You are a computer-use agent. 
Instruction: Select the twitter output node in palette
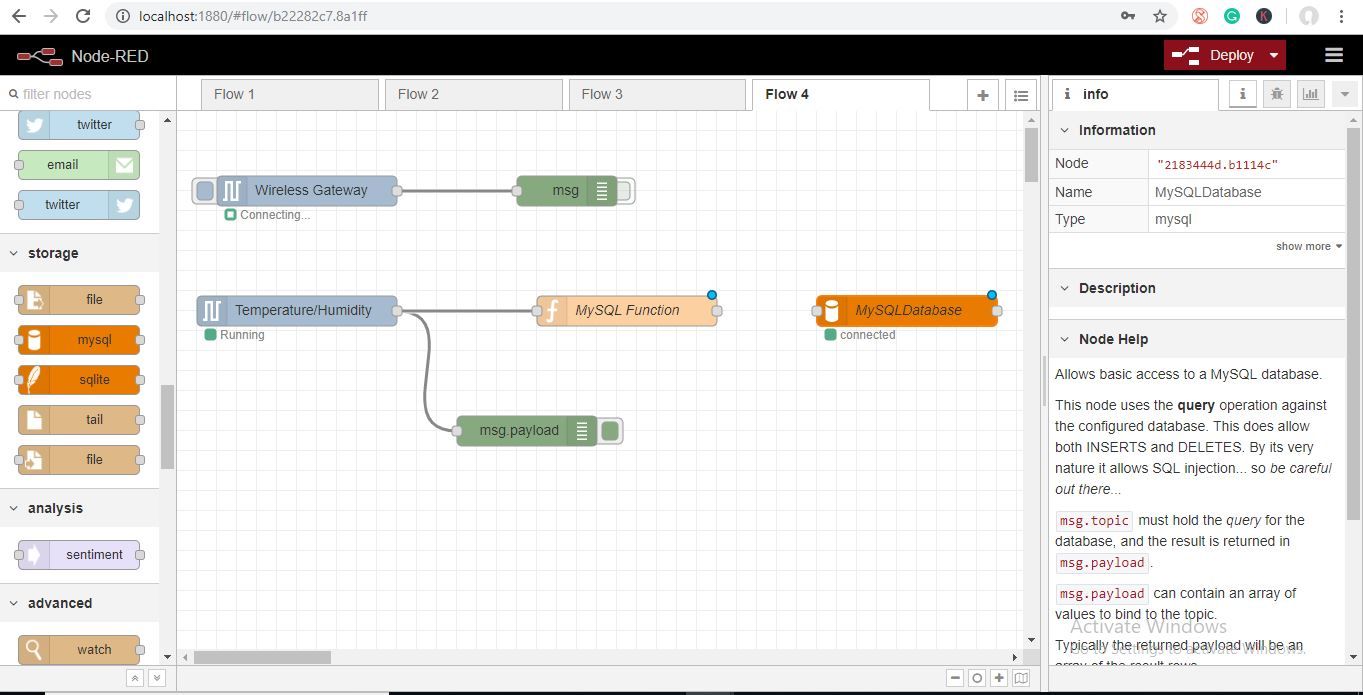point(79,205)
